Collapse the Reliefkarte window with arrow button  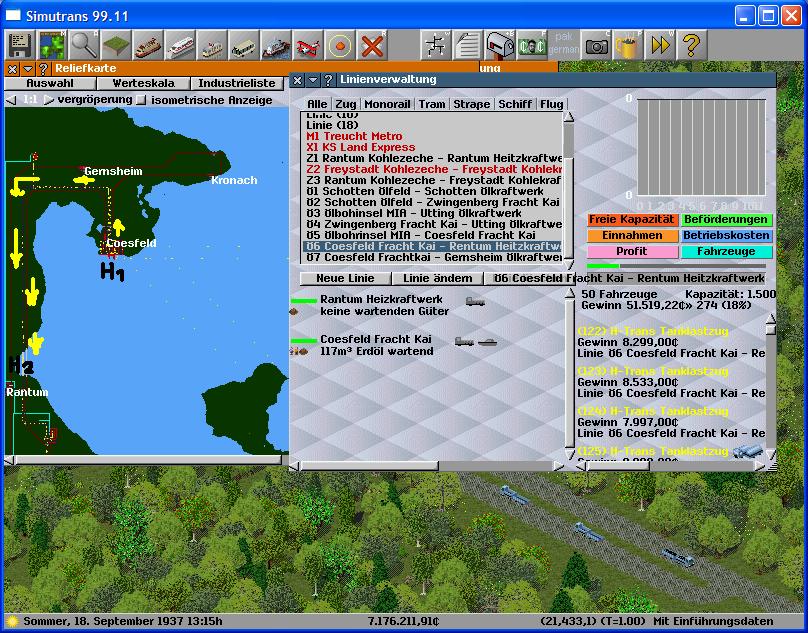click(27, 69)
